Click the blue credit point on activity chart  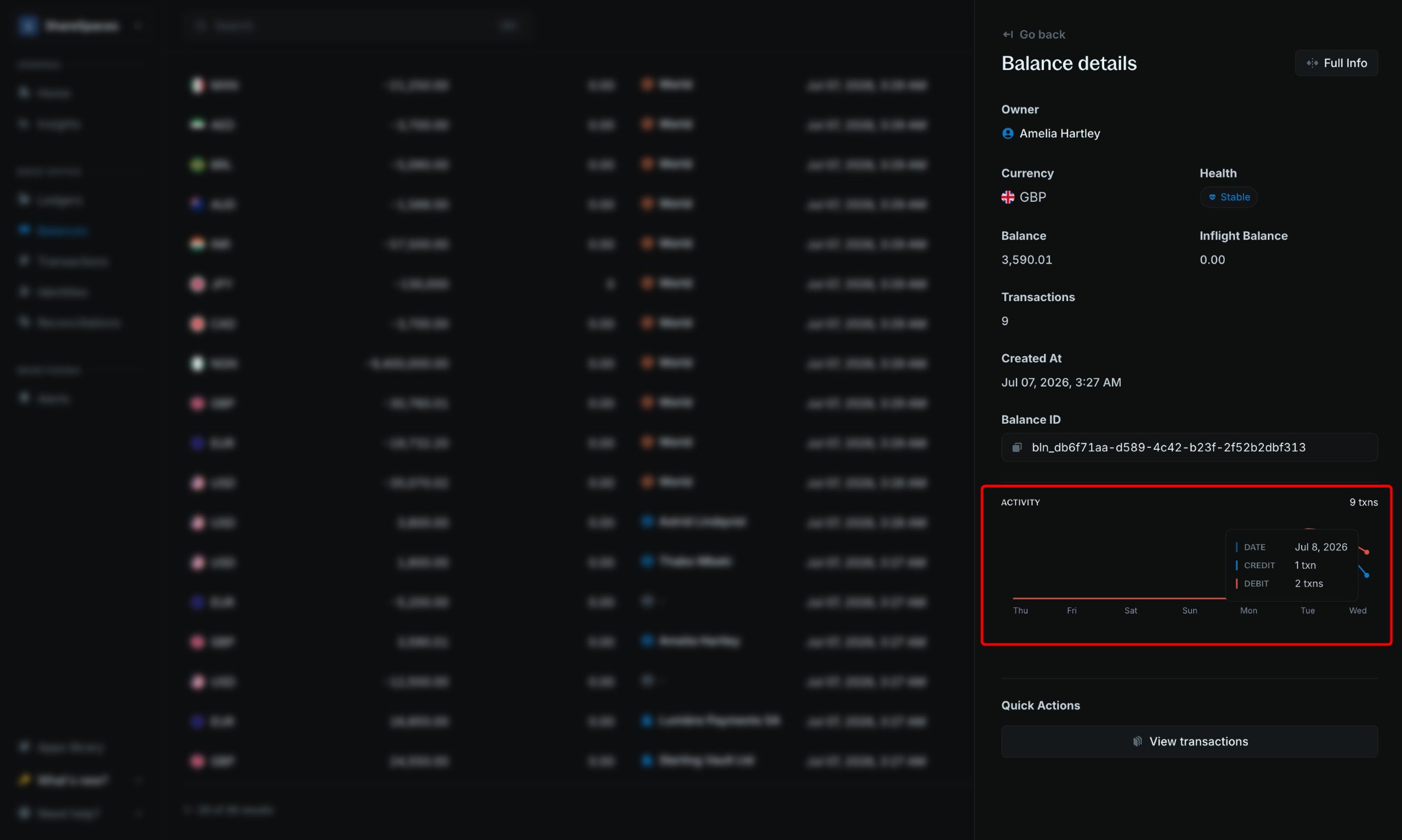(x=1366, y=575)
